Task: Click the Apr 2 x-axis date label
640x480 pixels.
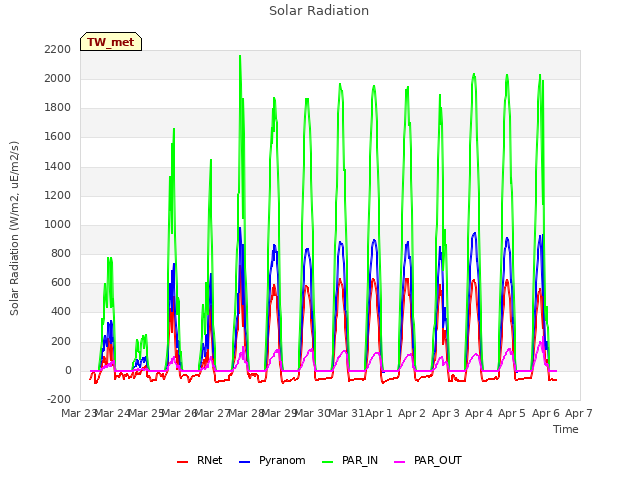Action: tap(412, 413)
